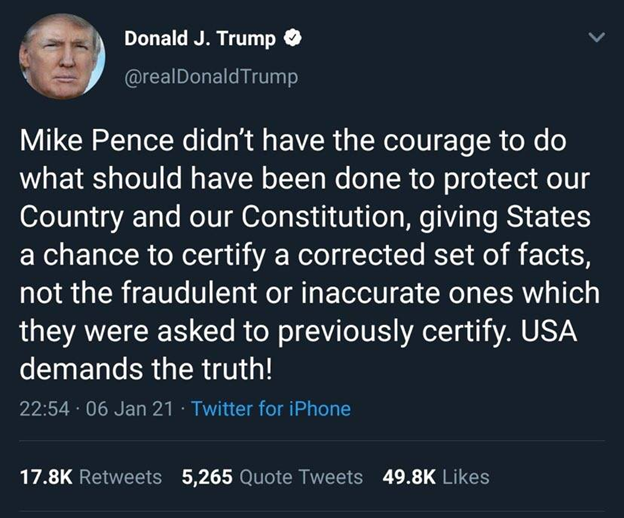Image resolution: width=624 pixels, height=518 pixels.
Task: Click the Twitter for iPhone source link
Action: 271,409
